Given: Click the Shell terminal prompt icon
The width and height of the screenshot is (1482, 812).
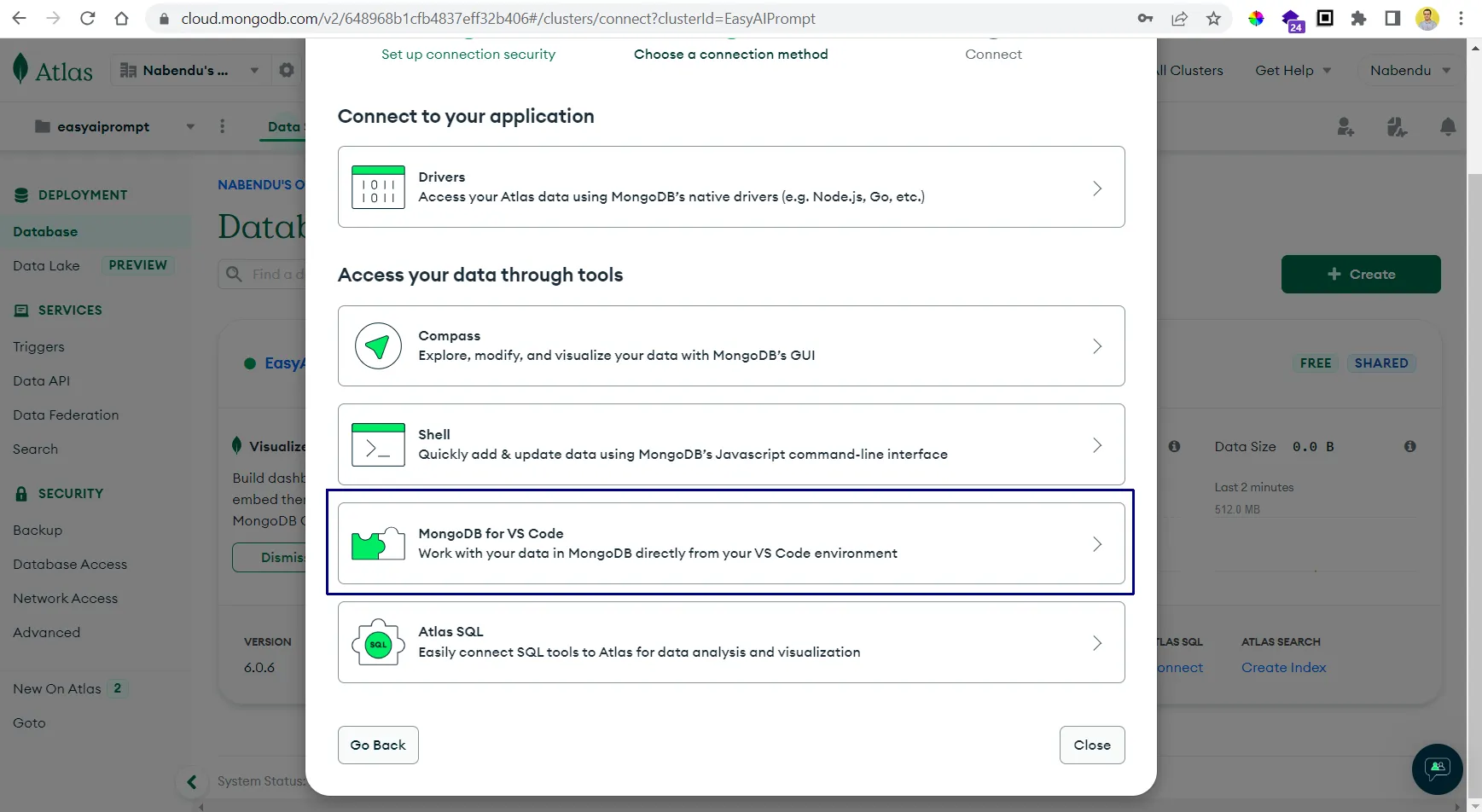Looking at the screenshot, I should click(378, 444).
